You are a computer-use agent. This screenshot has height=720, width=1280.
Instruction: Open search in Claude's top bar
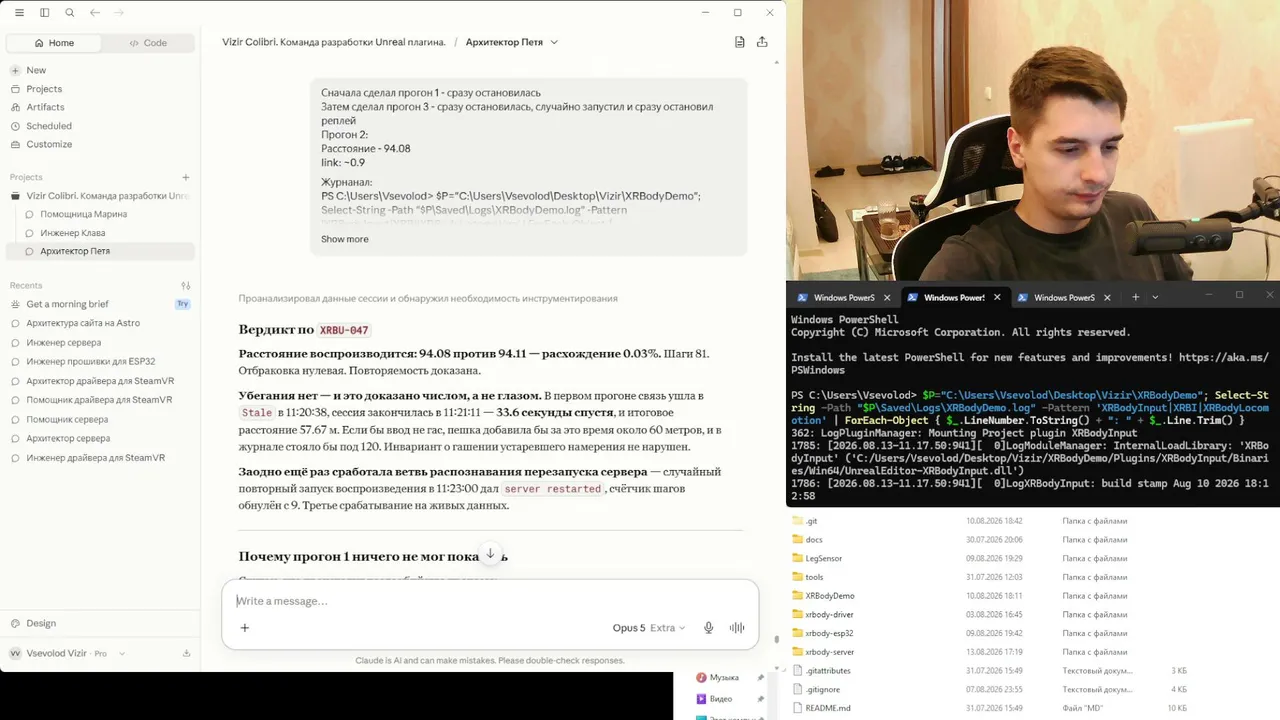[x=69, y=13]
